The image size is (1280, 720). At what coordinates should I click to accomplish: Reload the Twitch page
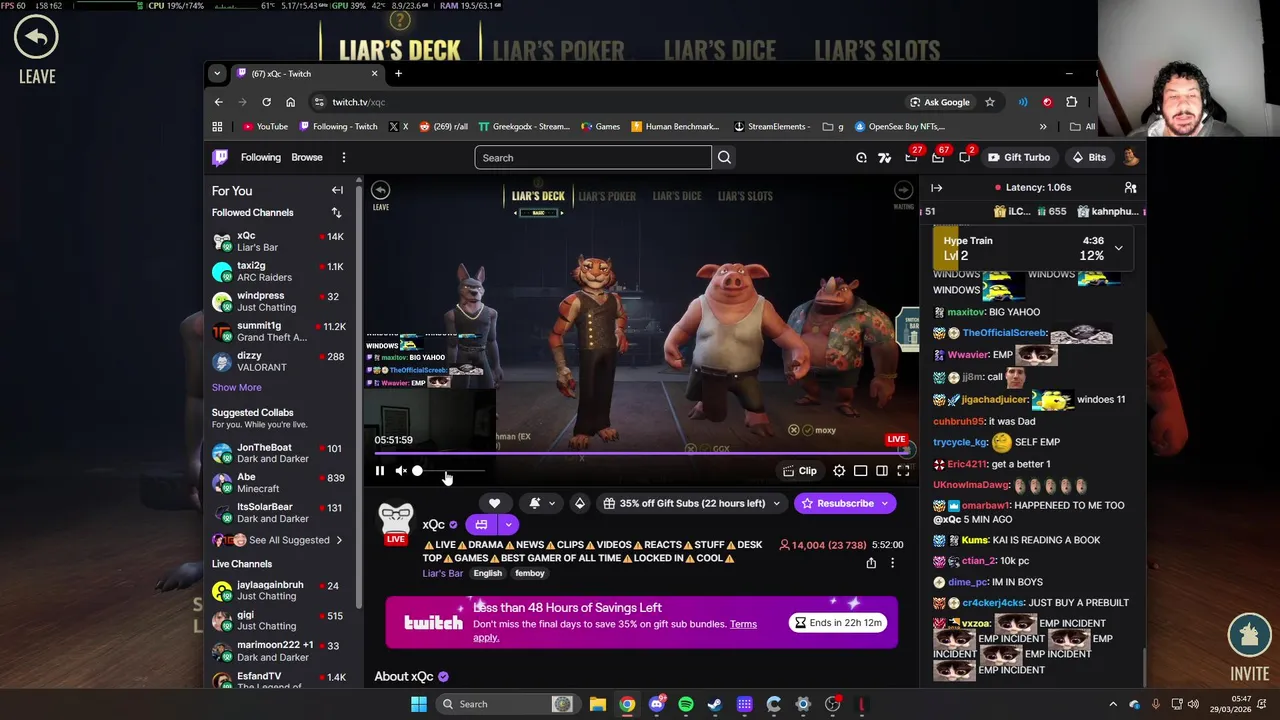[x=266, y=102]
